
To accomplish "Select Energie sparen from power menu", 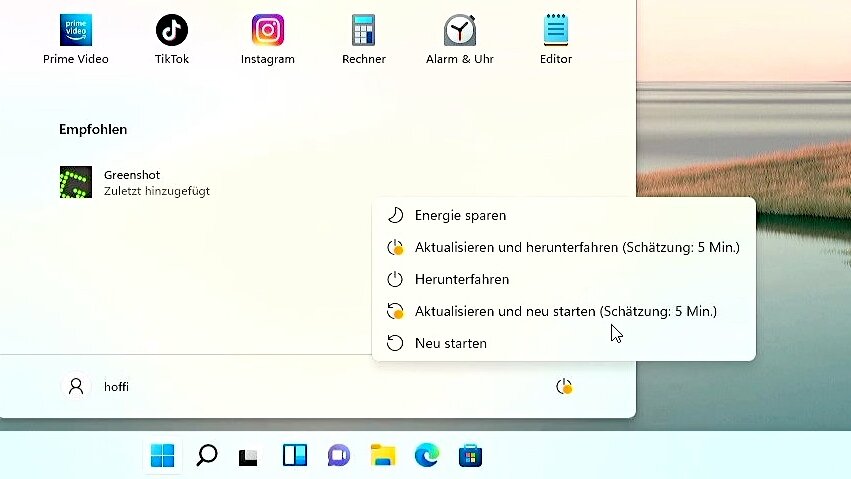I will [460, 215].
